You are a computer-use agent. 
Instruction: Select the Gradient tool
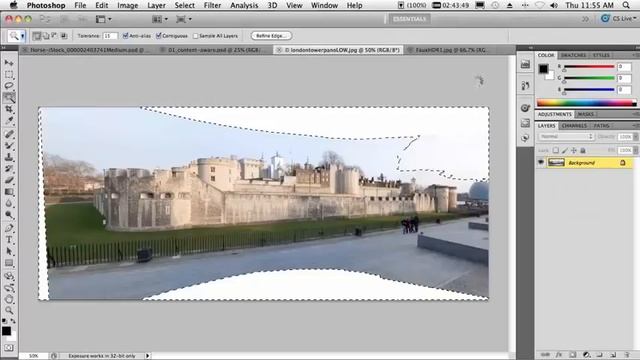(9, 192)
